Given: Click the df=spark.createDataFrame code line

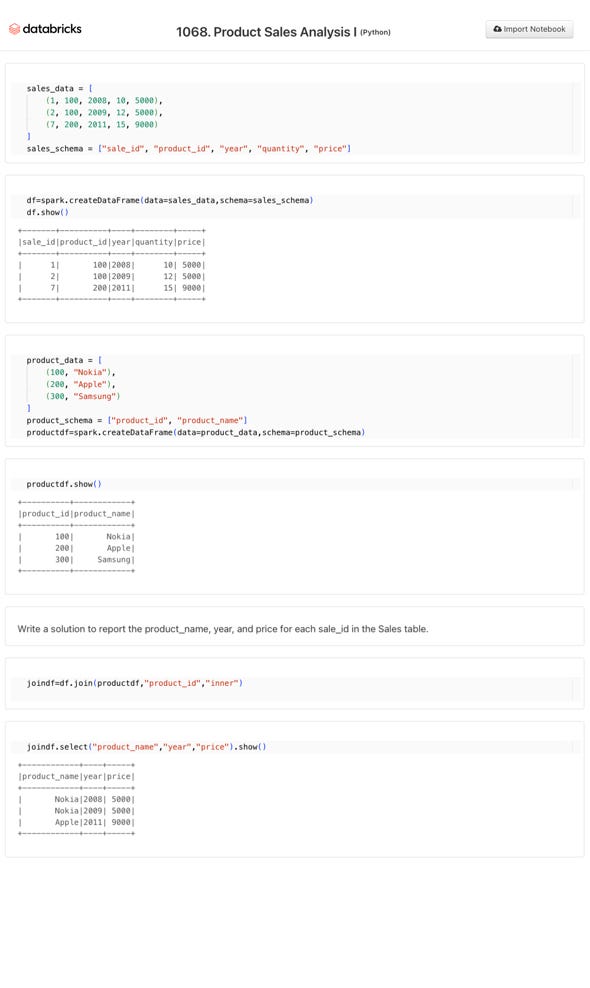Looking at the screenshot, I should 170,200.
